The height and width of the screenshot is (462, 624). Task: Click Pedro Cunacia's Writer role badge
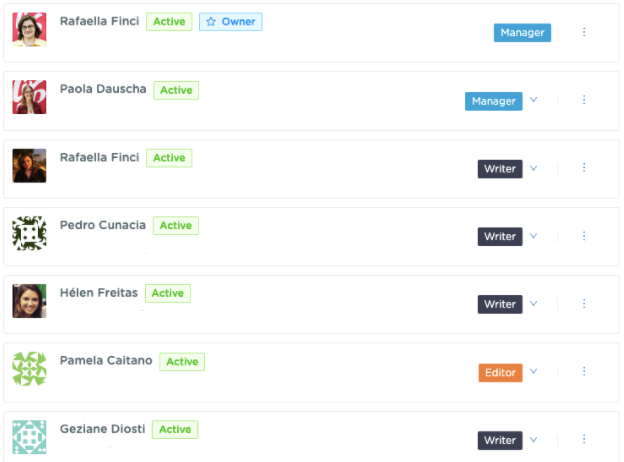click(500, 236)
